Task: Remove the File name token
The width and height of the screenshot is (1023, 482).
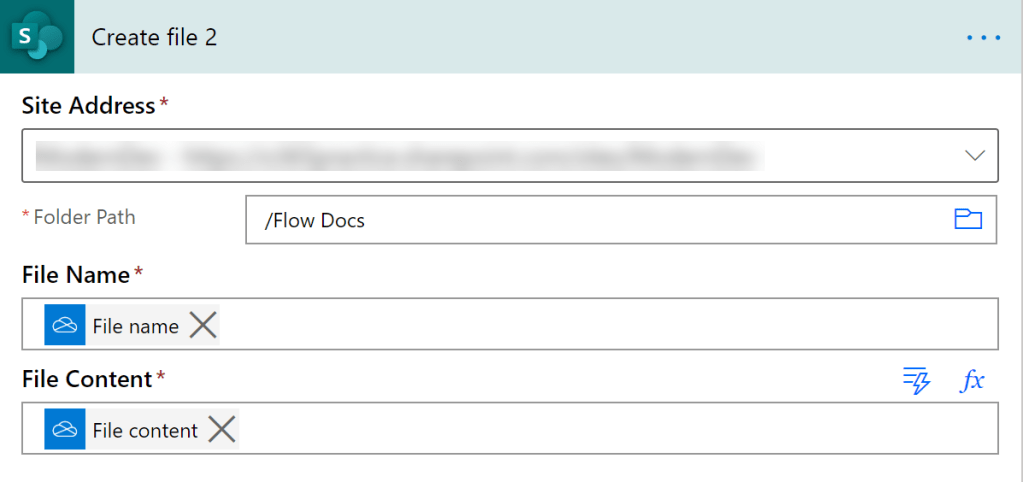Action: pos(203,324)
